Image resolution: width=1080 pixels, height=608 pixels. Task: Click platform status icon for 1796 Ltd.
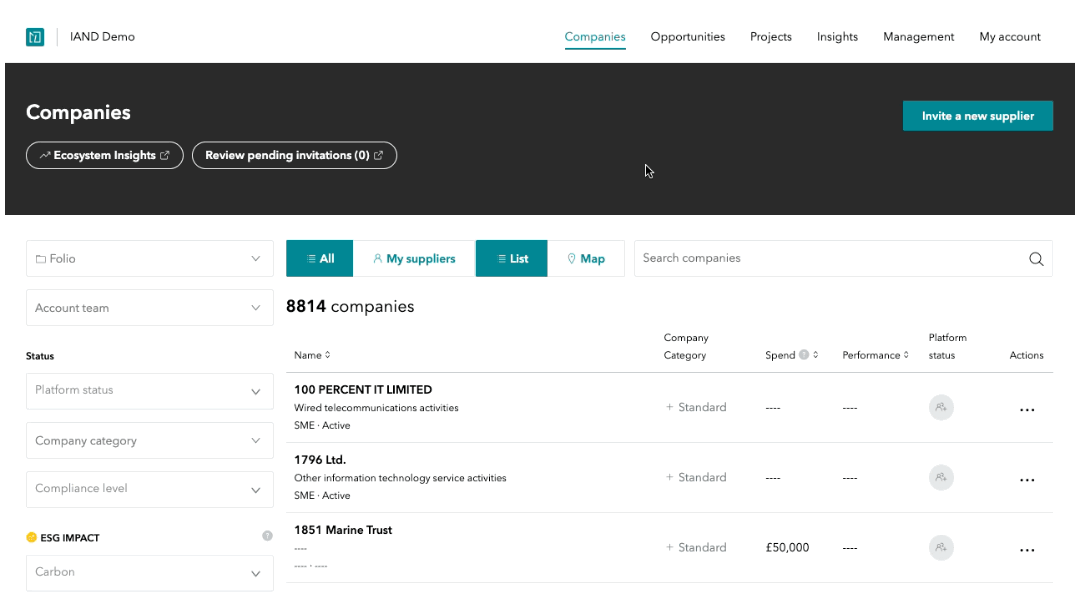(941, 477)
